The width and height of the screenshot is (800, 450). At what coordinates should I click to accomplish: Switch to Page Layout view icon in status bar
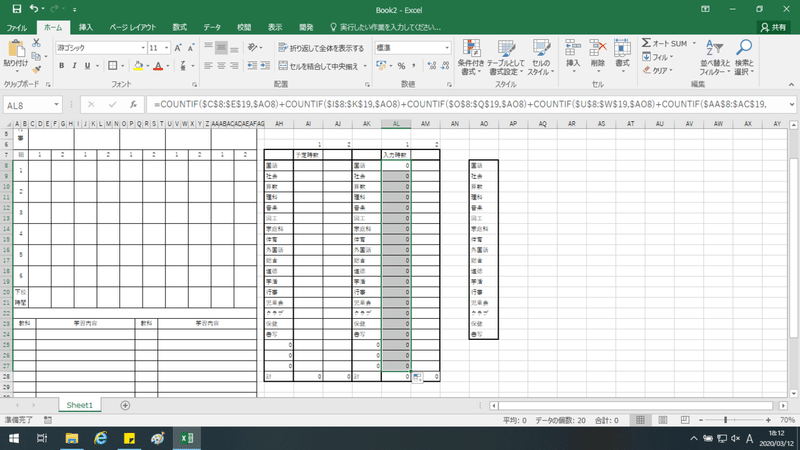click(x=663, y=420)
